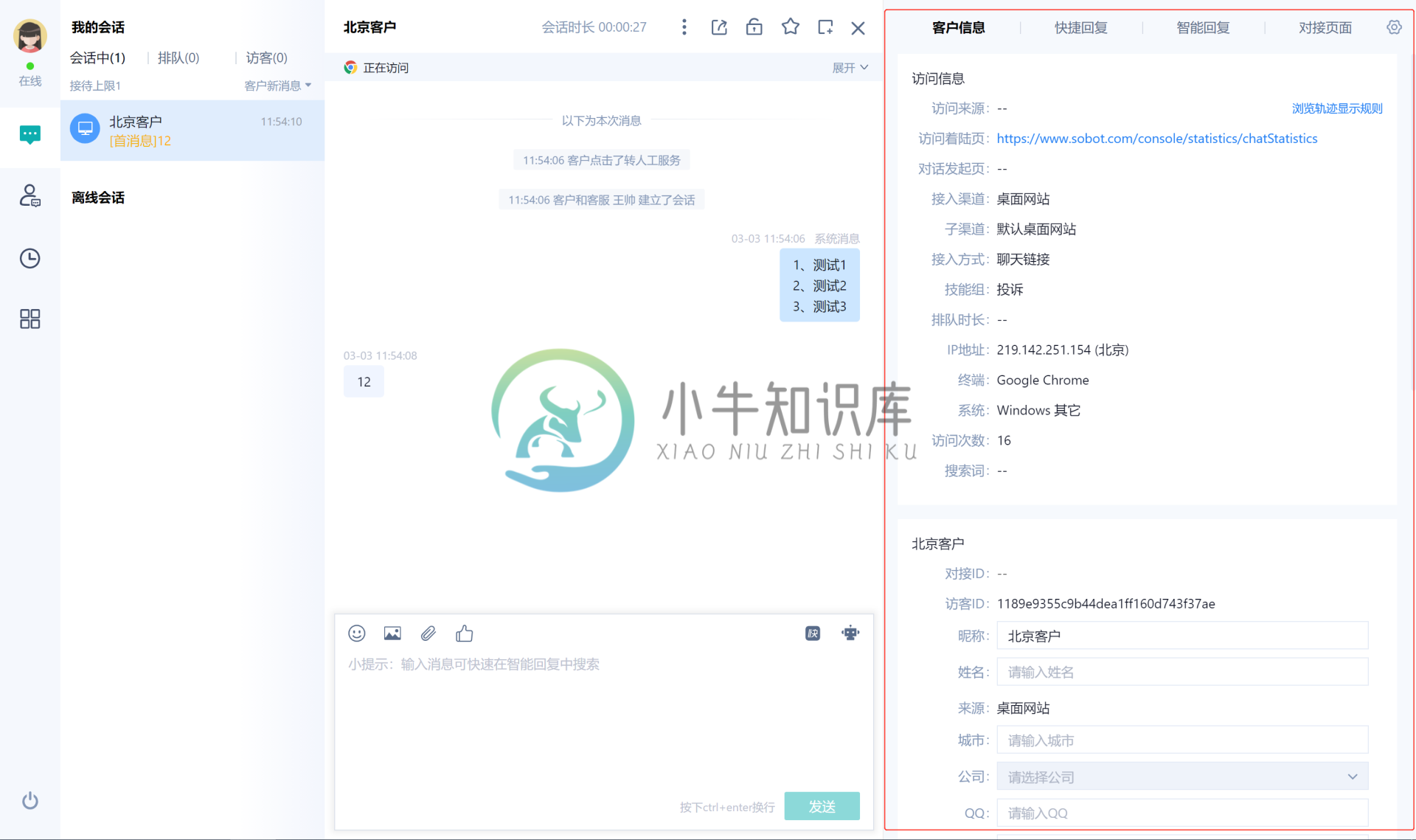The image size is (1416, 840).
Task: Click the robot assistant icon
Action: (x=850, y=633)
